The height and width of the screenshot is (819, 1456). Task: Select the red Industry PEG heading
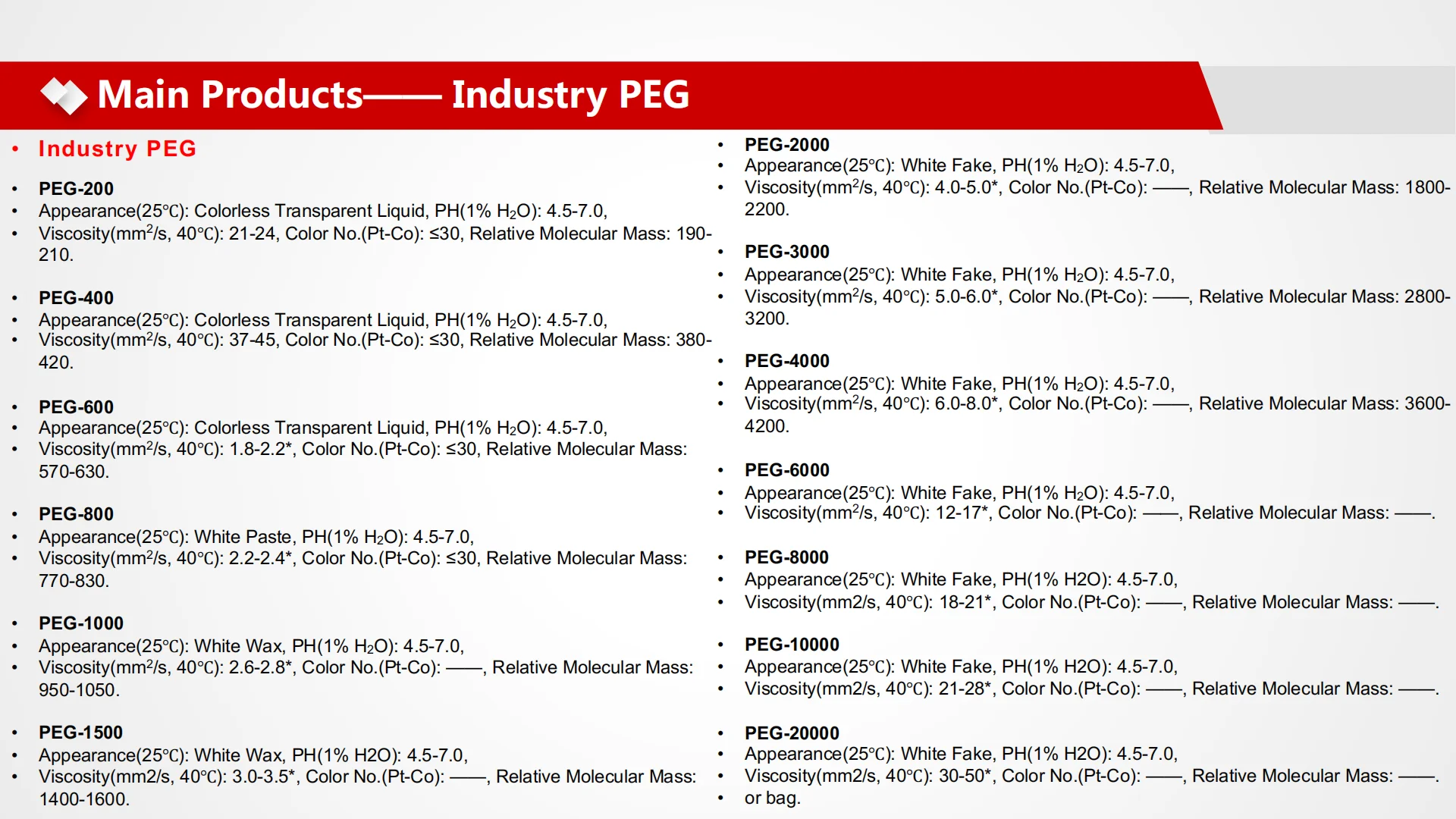(x=118, y=149)
